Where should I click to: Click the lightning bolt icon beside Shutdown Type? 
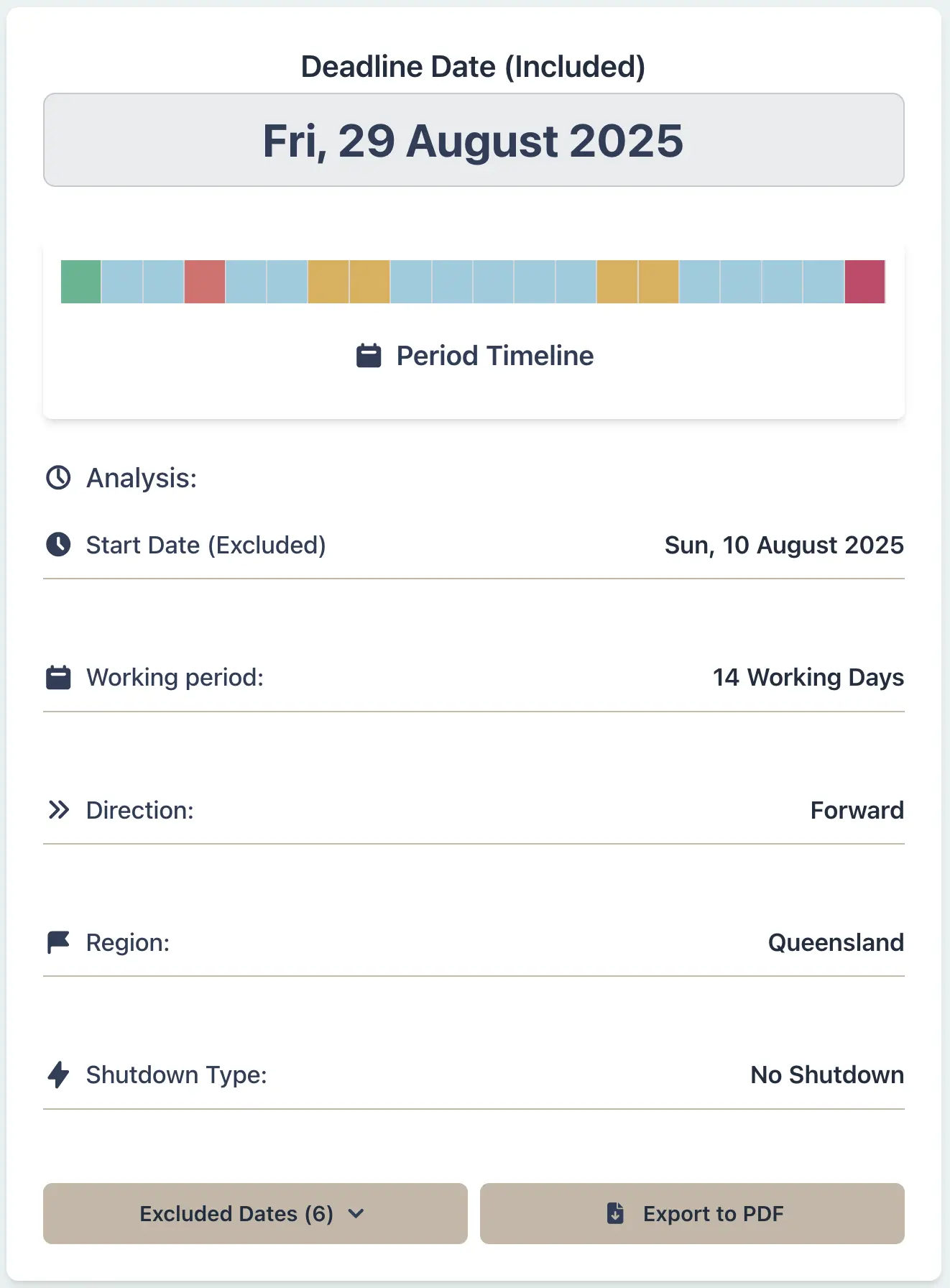58,1075
